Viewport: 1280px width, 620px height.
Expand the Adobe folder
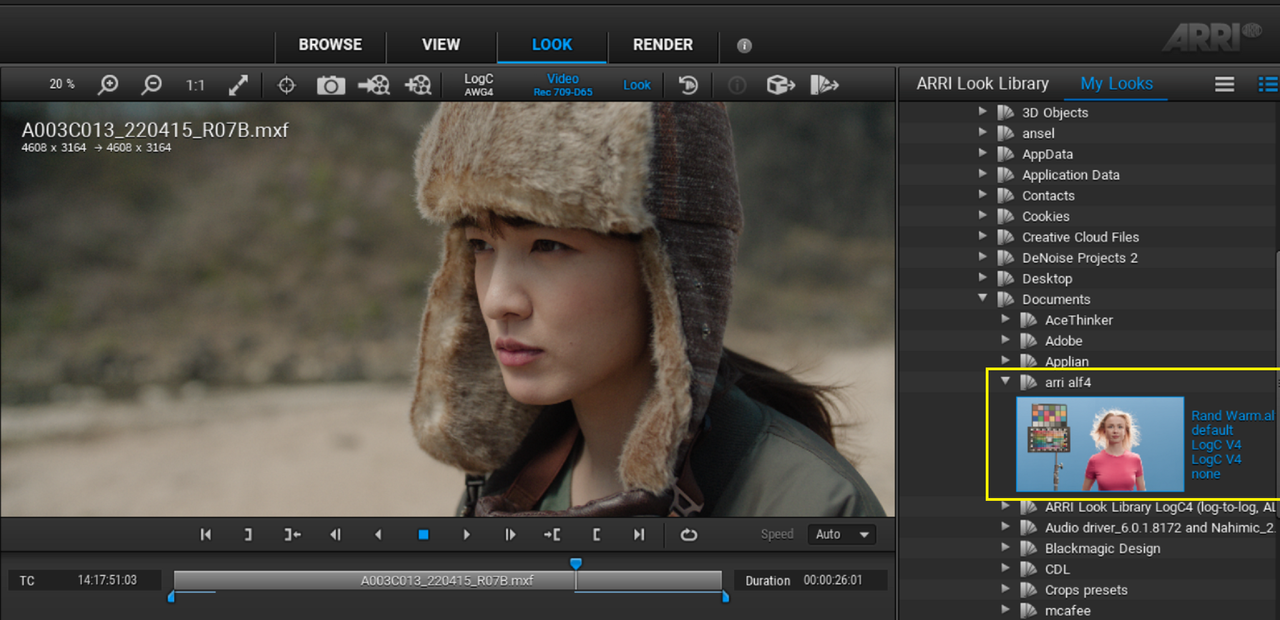tap(1006, 340)
